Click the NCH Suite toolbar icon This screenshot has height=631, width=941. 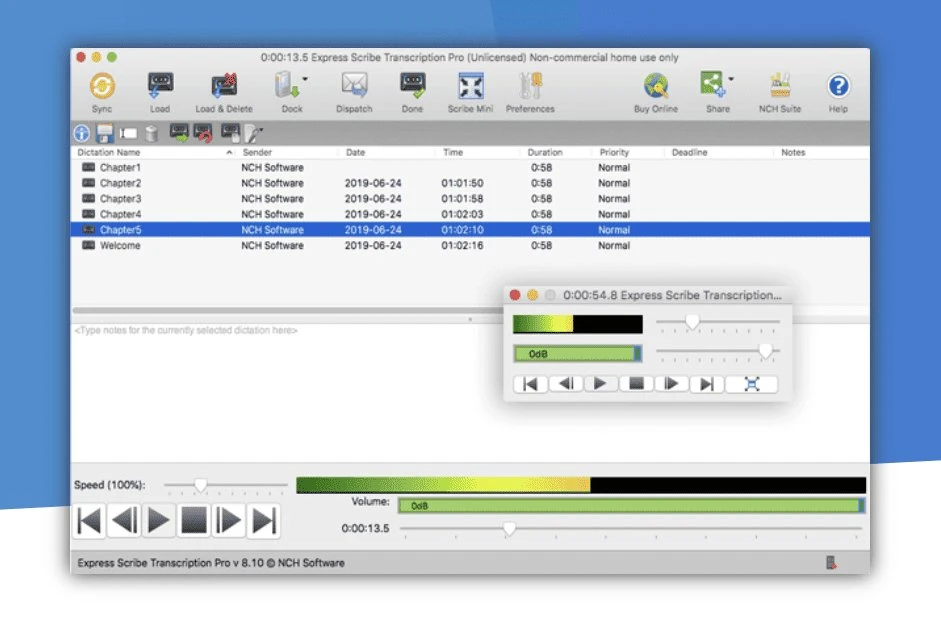pyautogui.click(x=778, y=88)
